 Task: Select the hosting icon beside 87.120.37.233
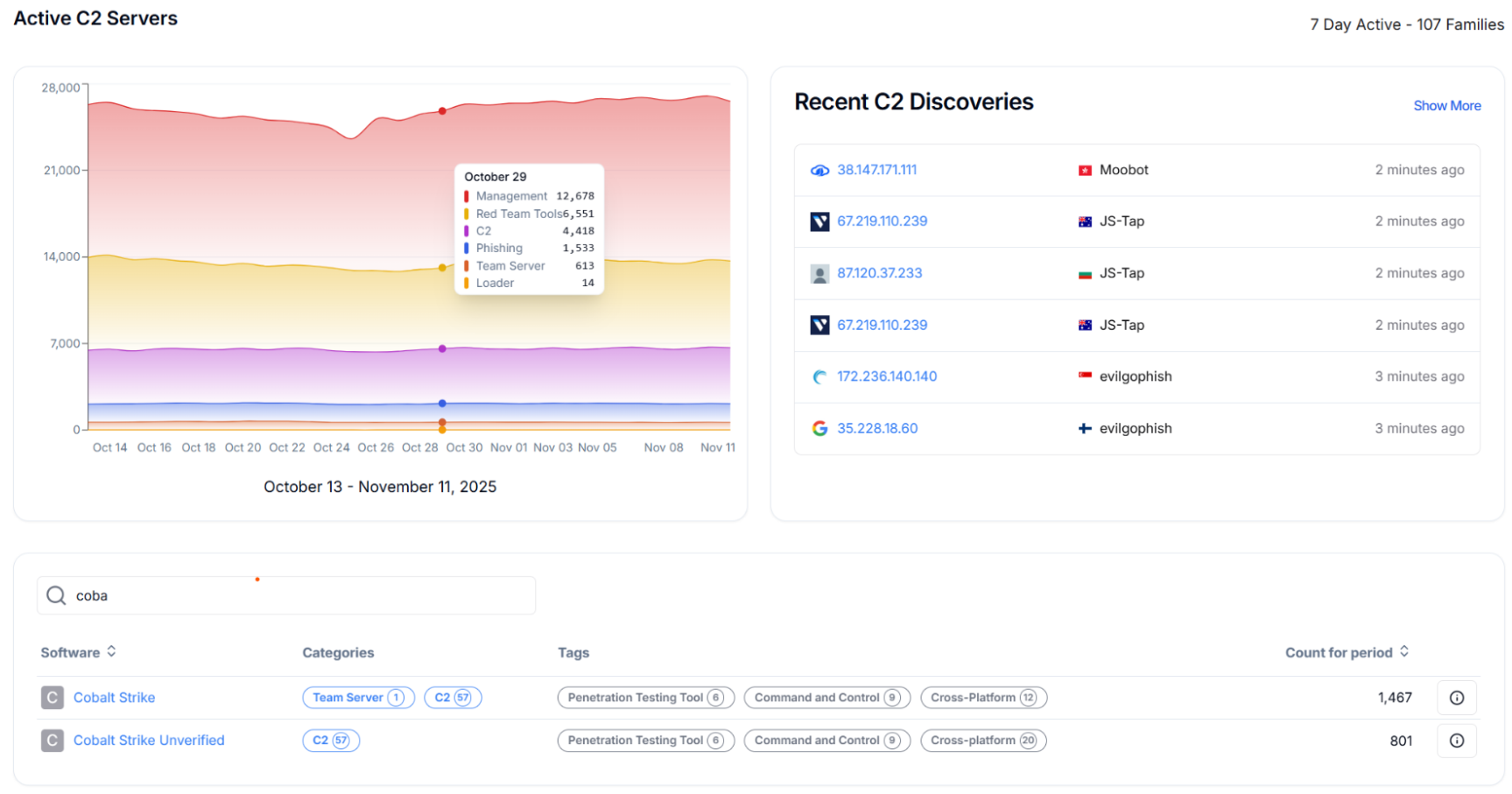(x=819, y=273)
